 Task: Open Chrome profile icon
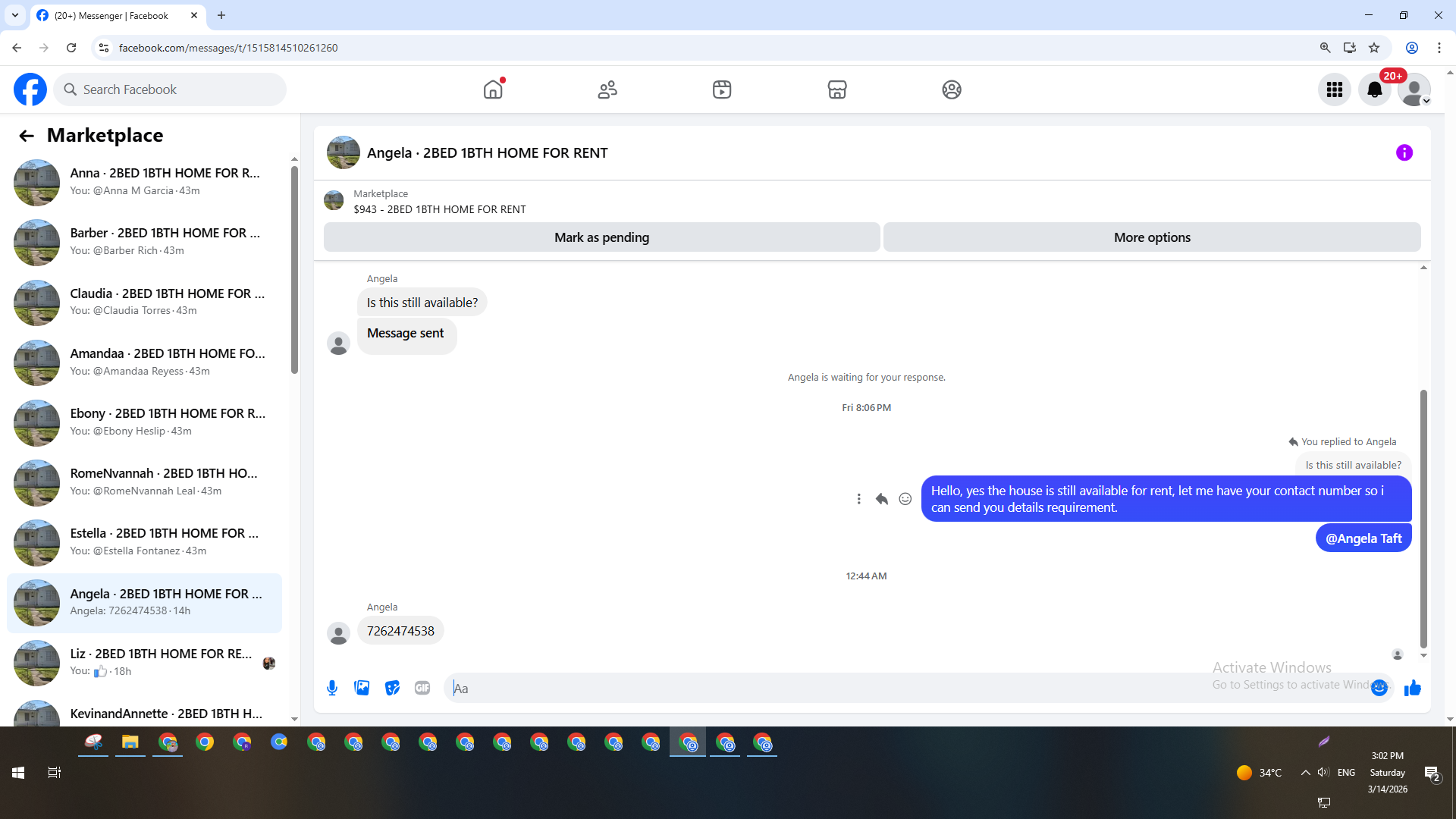pos(1412,48)
